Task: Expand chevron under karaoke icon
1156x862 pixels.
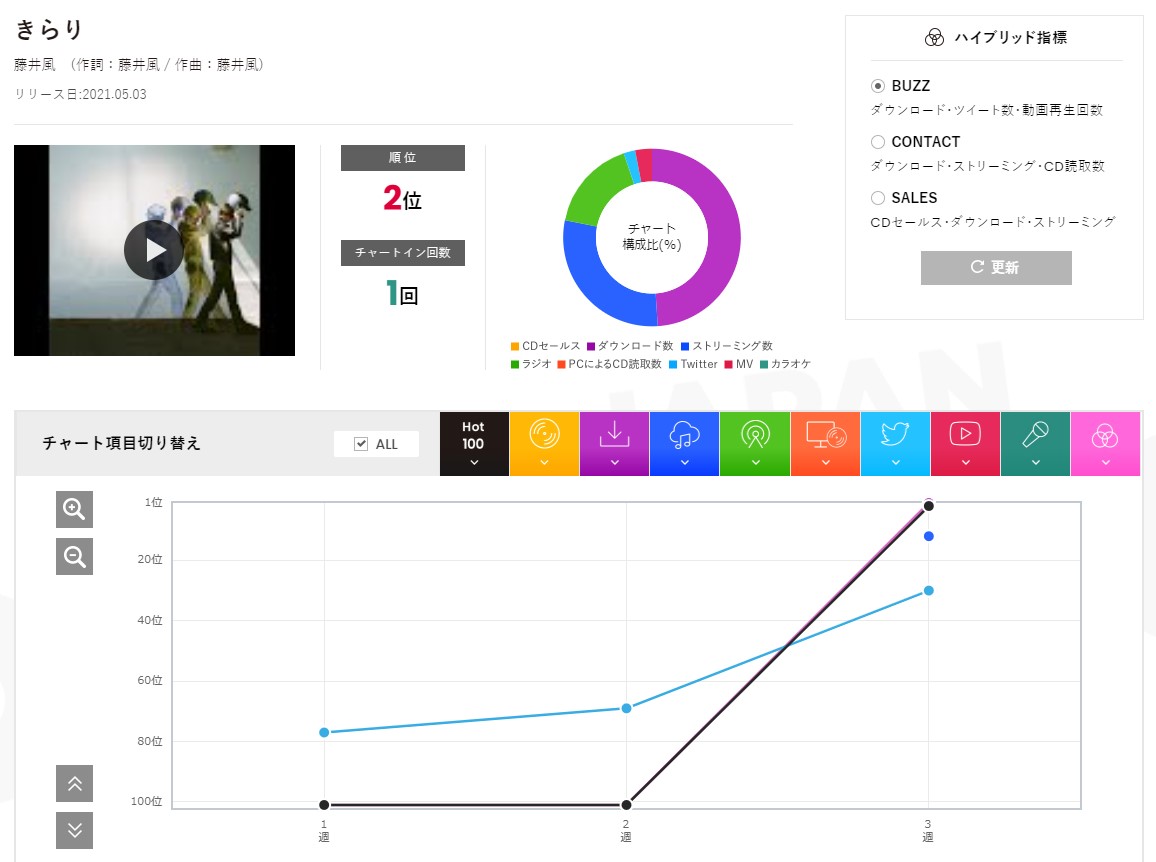Action: click(x=1035, y=462)
